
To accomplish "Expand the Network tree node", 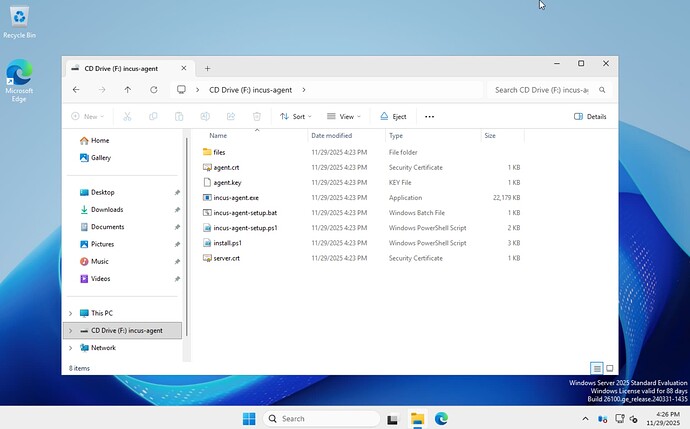I will [70, 348].
